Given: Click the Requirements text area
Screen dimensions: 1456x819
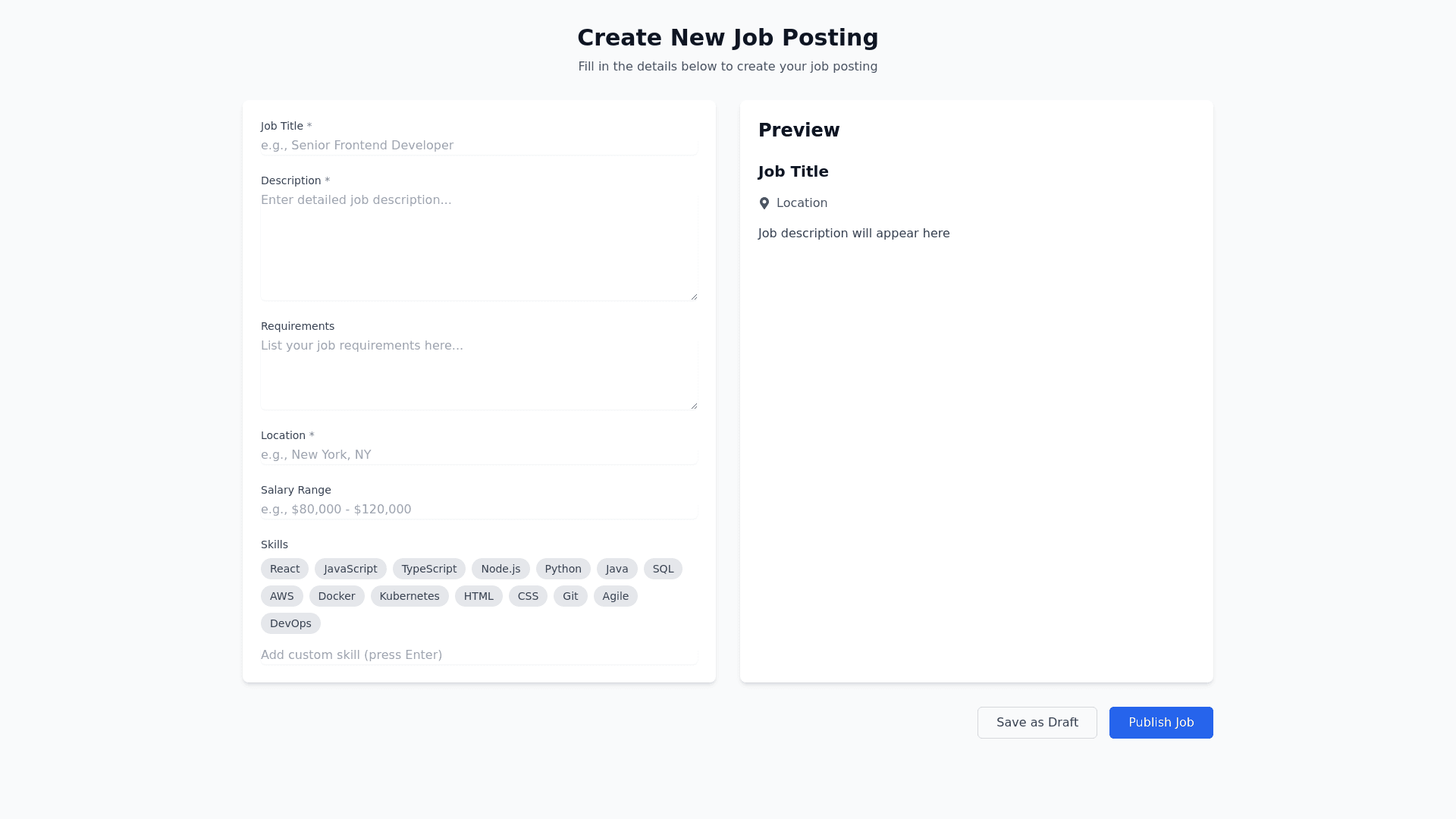Looking at the screenshot, I should pyautogui.click(x=479, y=373).
